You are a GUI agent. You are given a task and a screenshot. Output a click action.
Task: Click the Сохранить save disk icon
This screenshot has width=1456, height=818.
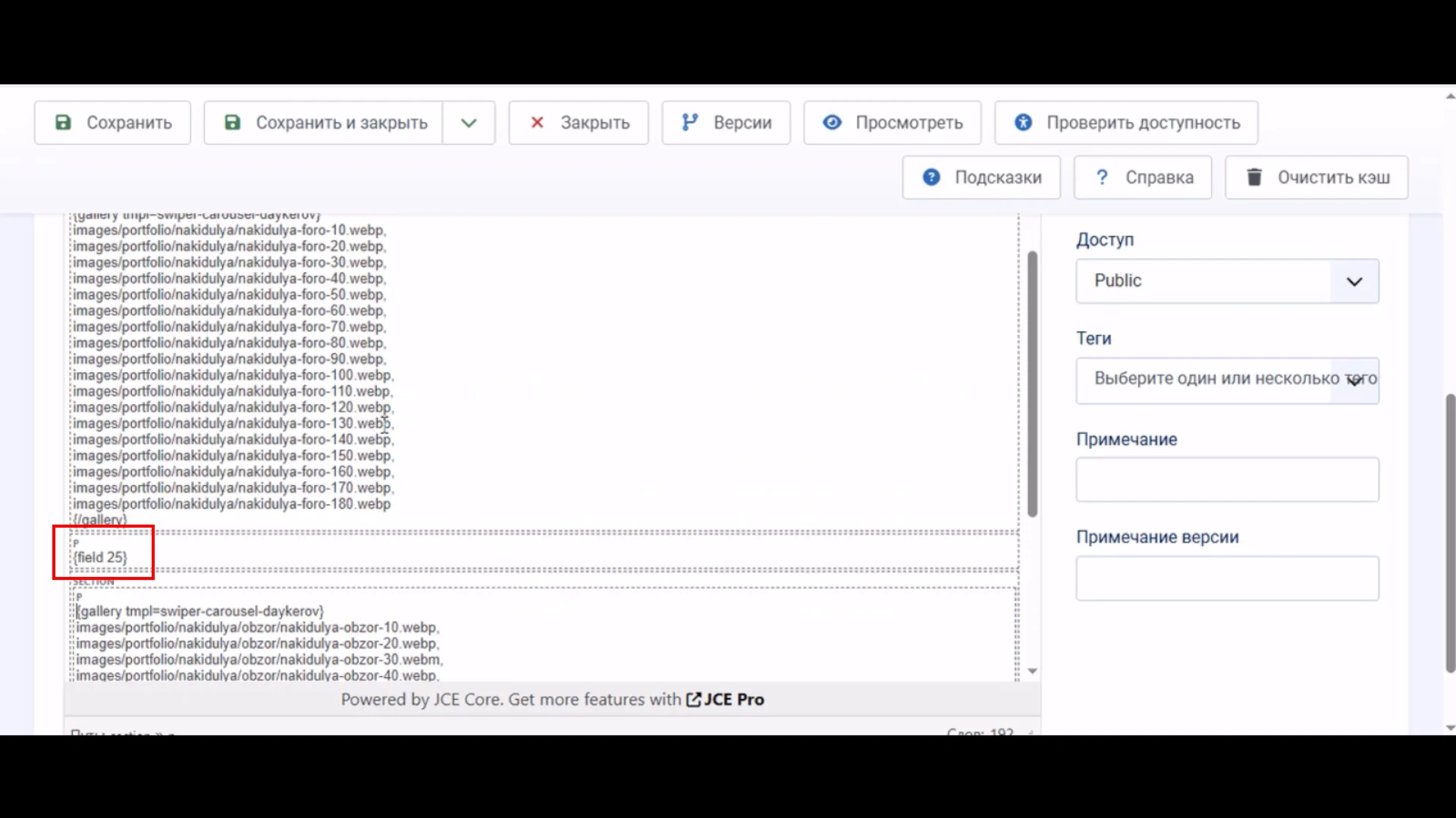64,123
